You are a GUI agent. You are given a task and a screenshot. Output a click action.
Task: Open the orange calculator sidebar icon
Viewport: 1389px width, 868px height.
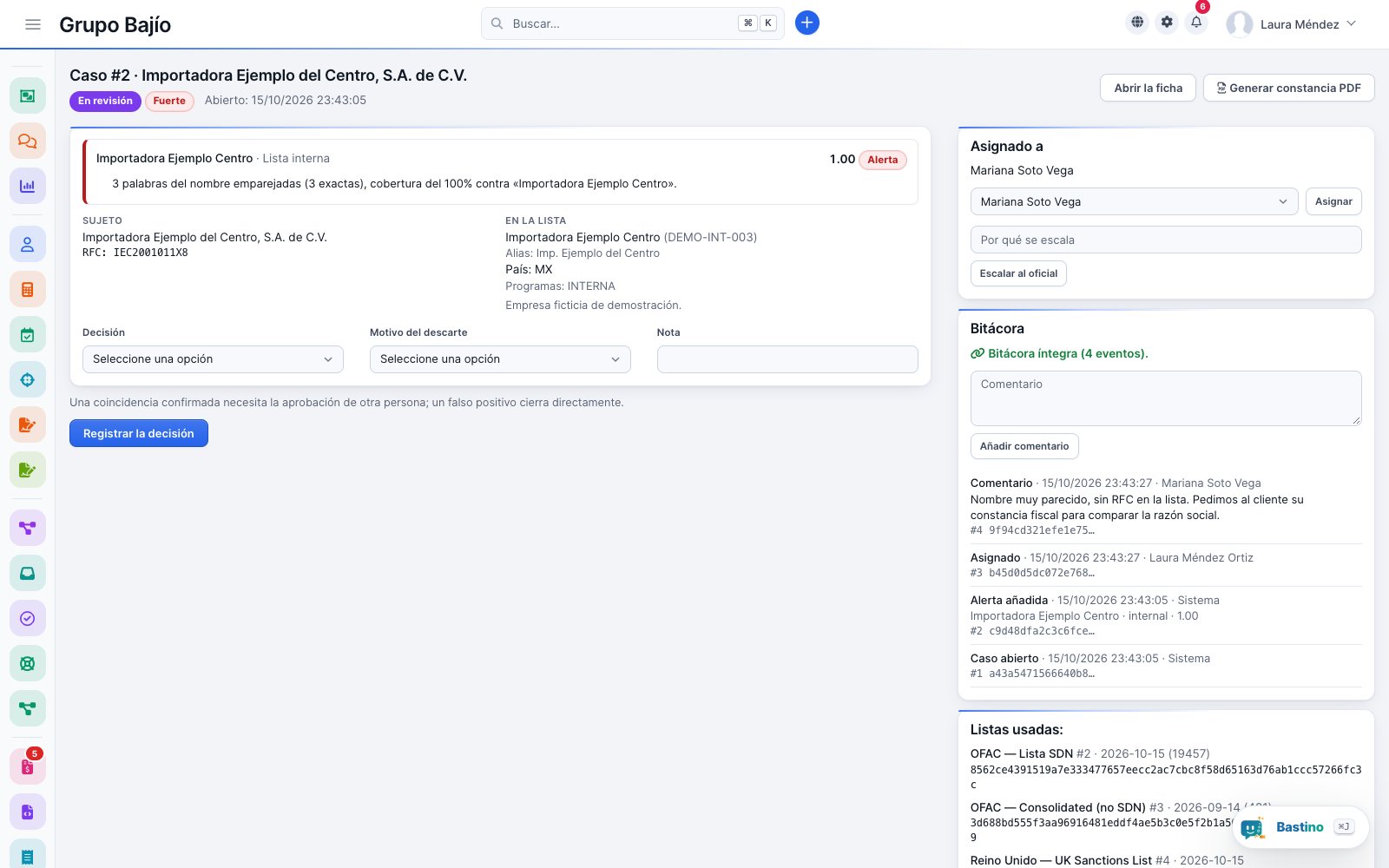(28, 290)
